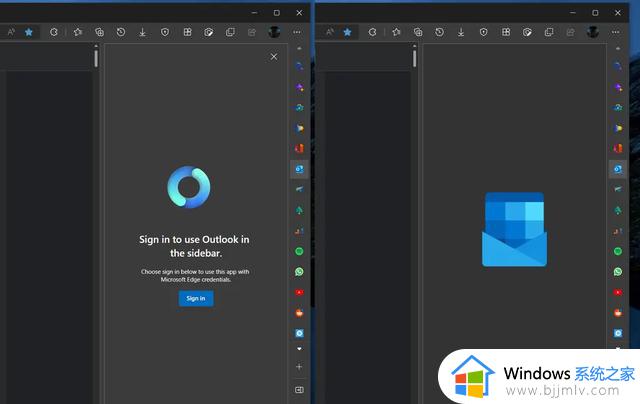This screenshot has width=640, height=404.
Task: Toggle the blue favorite star in left window
Action: coord(29,32)
